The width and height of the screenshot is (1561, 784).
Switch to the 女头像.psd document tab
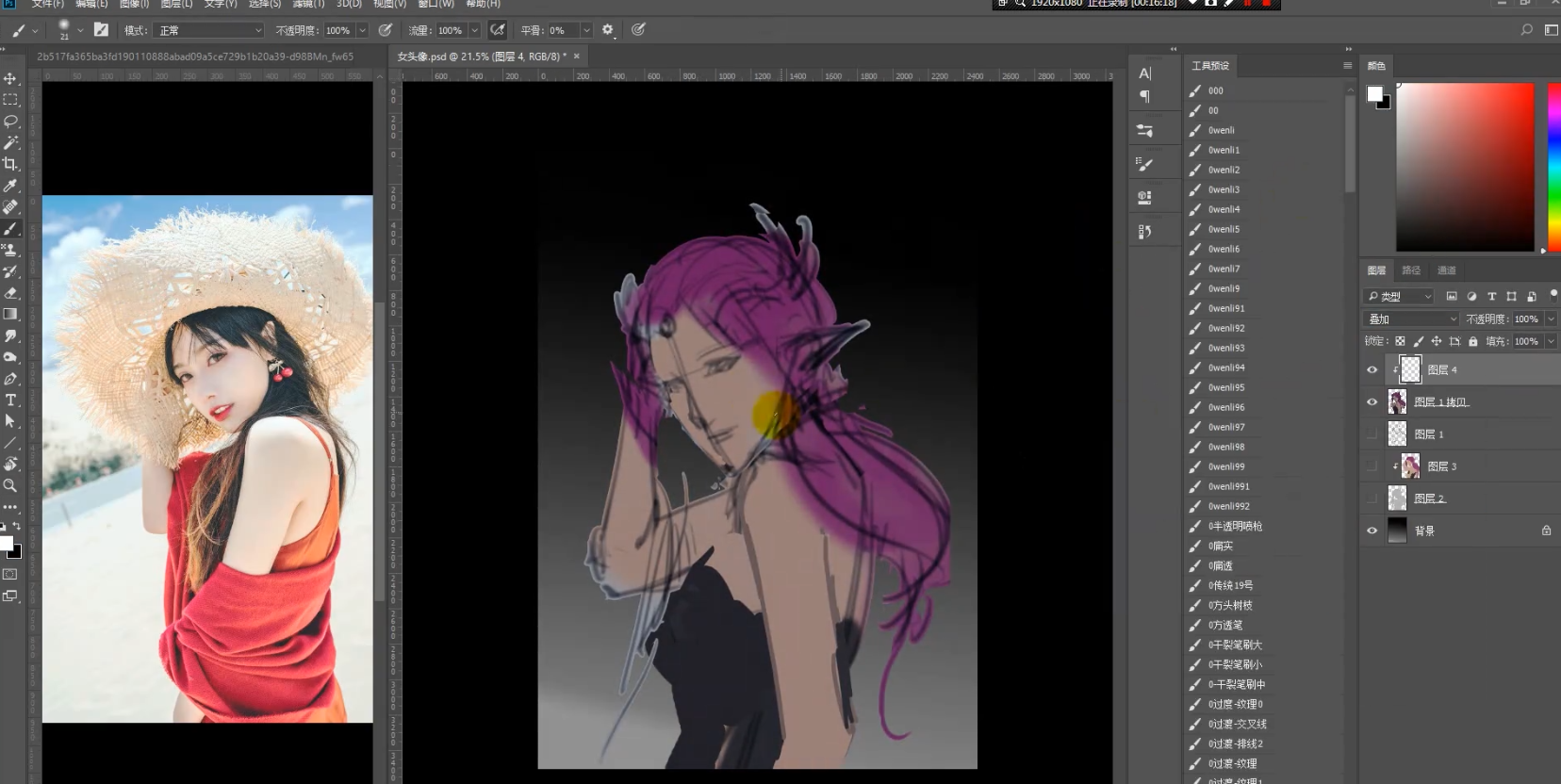481,57
